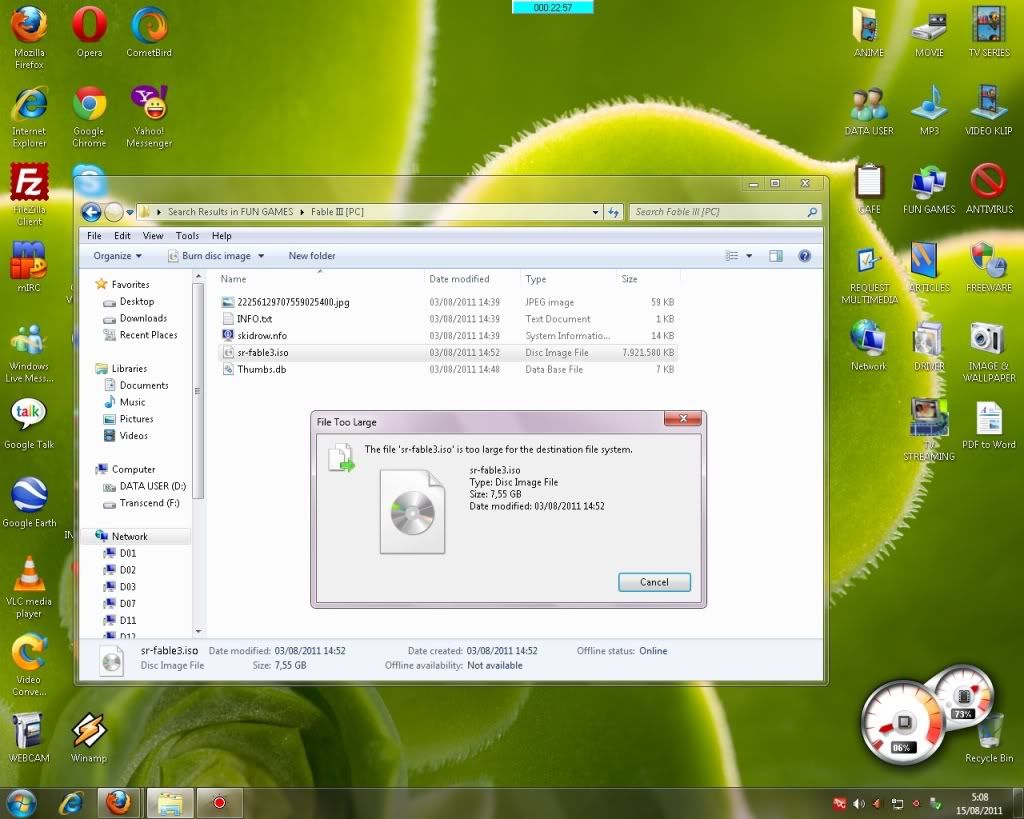The height and width of the screenshot is (819, 1024).
Task: Open the File menu
Action: click(x=94, y=236)
